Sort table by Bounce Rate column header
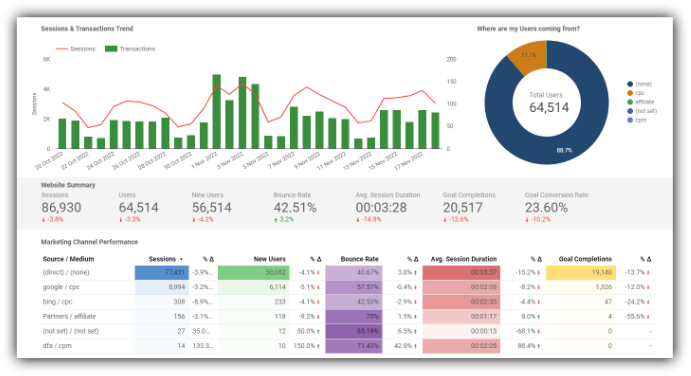Image resolution: width=691 pixels, height=376 pixels. [x=360, y=259]
